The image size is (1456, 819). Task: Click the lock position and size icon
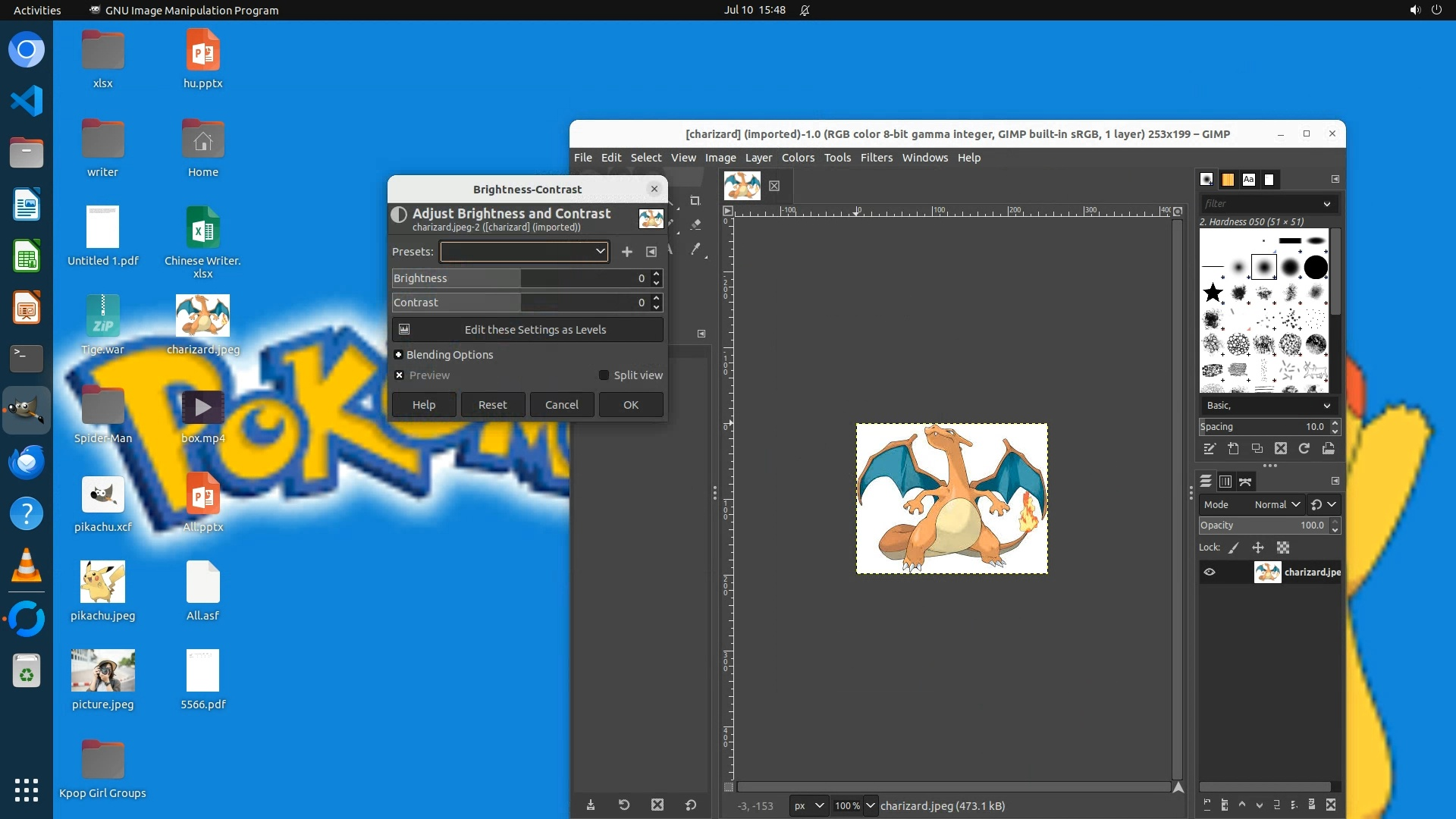pos(1258,548)
